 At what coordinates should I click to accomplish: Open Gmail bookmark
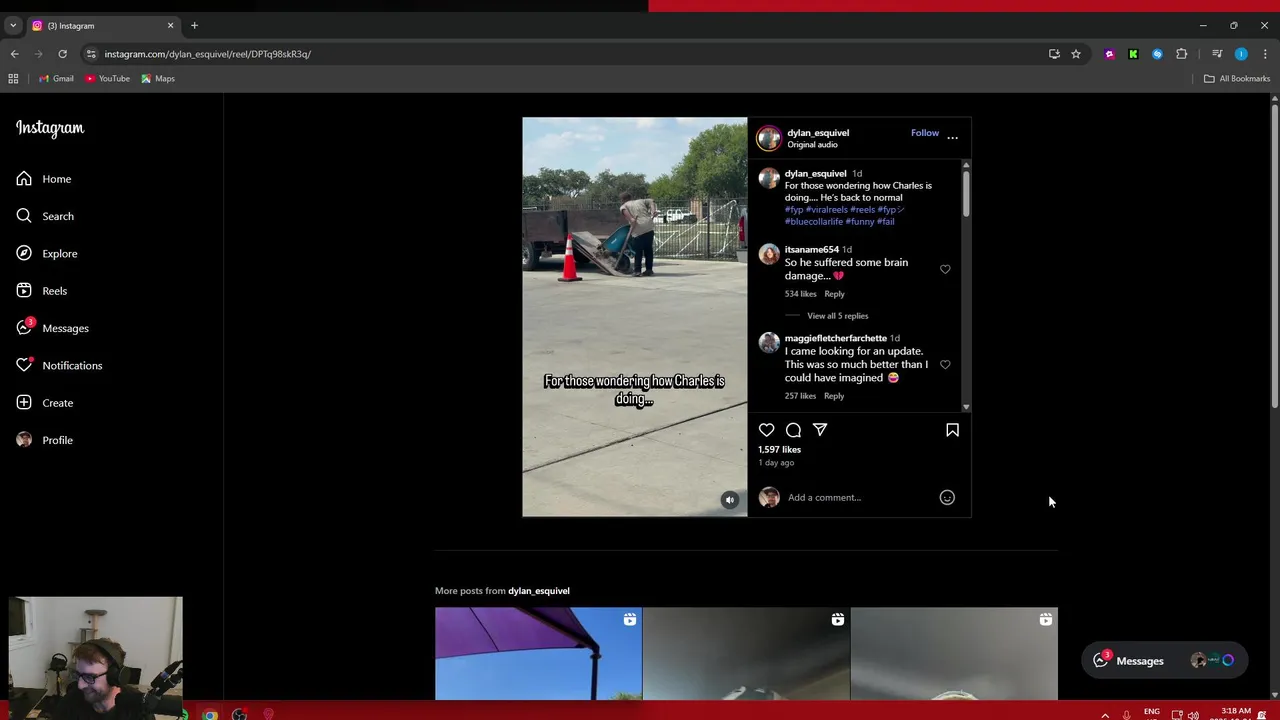coord(56,79)
